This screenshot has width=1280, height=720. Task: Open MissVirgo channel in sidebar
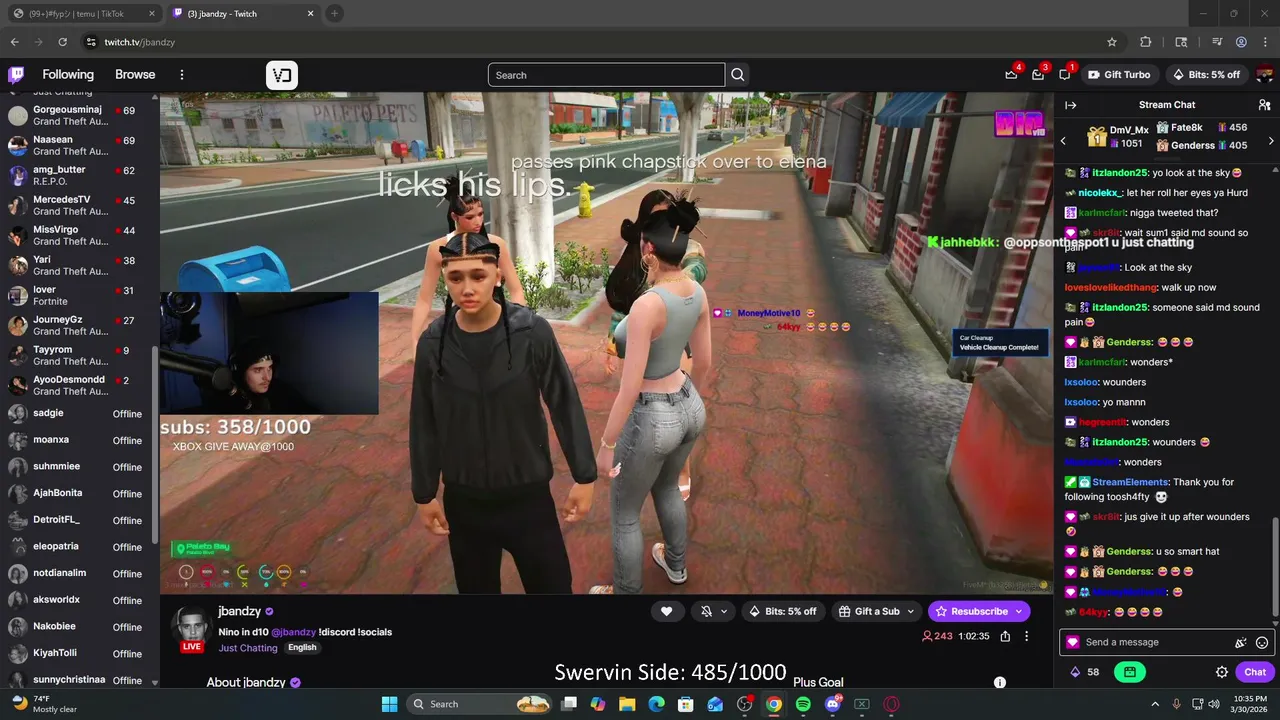pyautogui.click(x=78, y=235)
